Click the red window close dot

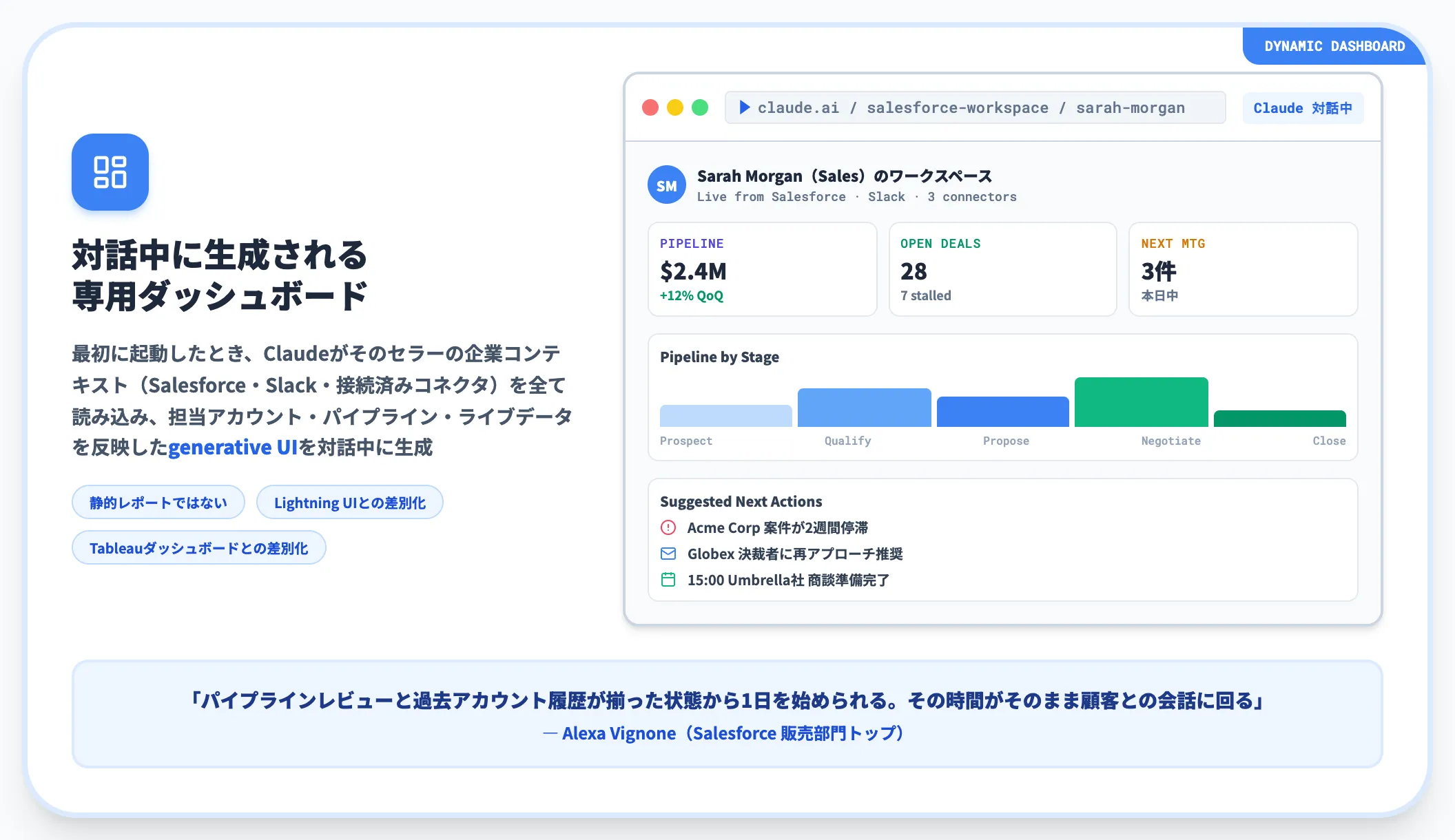[650, 107]
